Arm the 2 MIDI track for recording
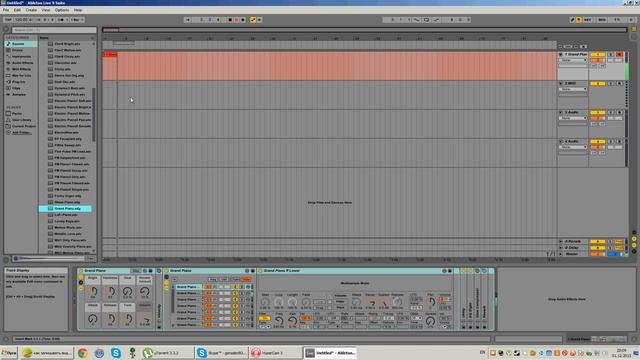Image resolution: width=640 pixels, height=360 pixels. click(619, 83)
